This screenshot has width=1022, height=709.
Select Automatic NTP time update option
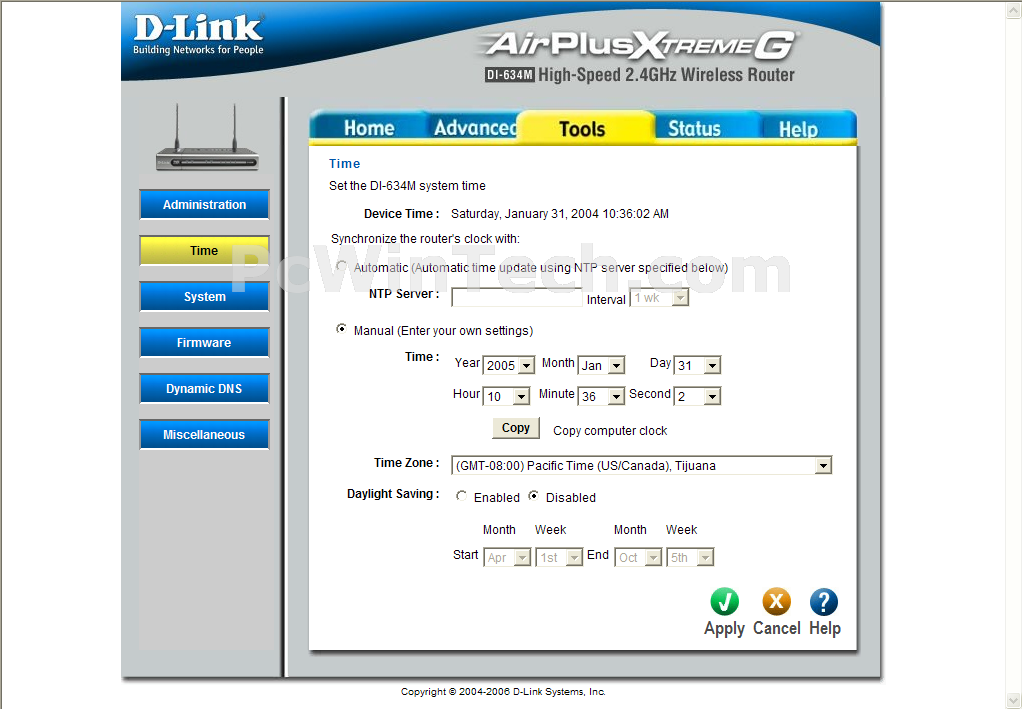coord(342,266)
